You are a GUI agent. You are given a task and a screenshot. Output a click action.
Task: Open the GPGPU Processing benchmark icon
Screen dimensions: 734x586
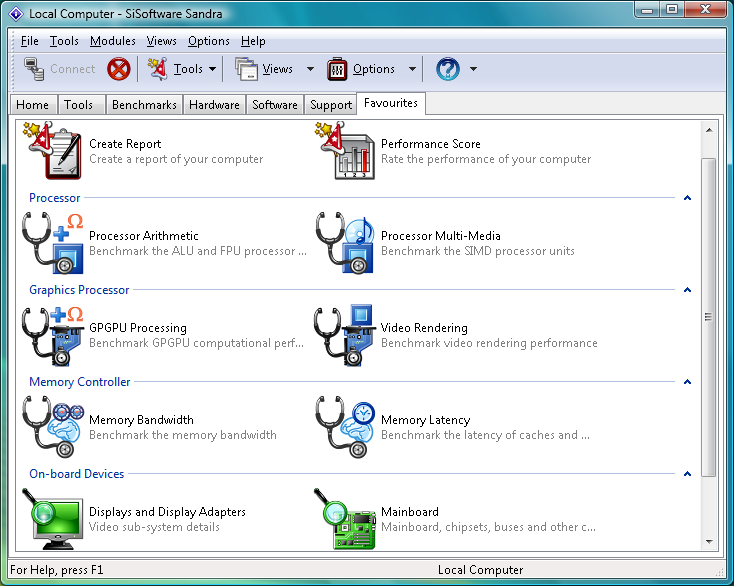(53, 335)
